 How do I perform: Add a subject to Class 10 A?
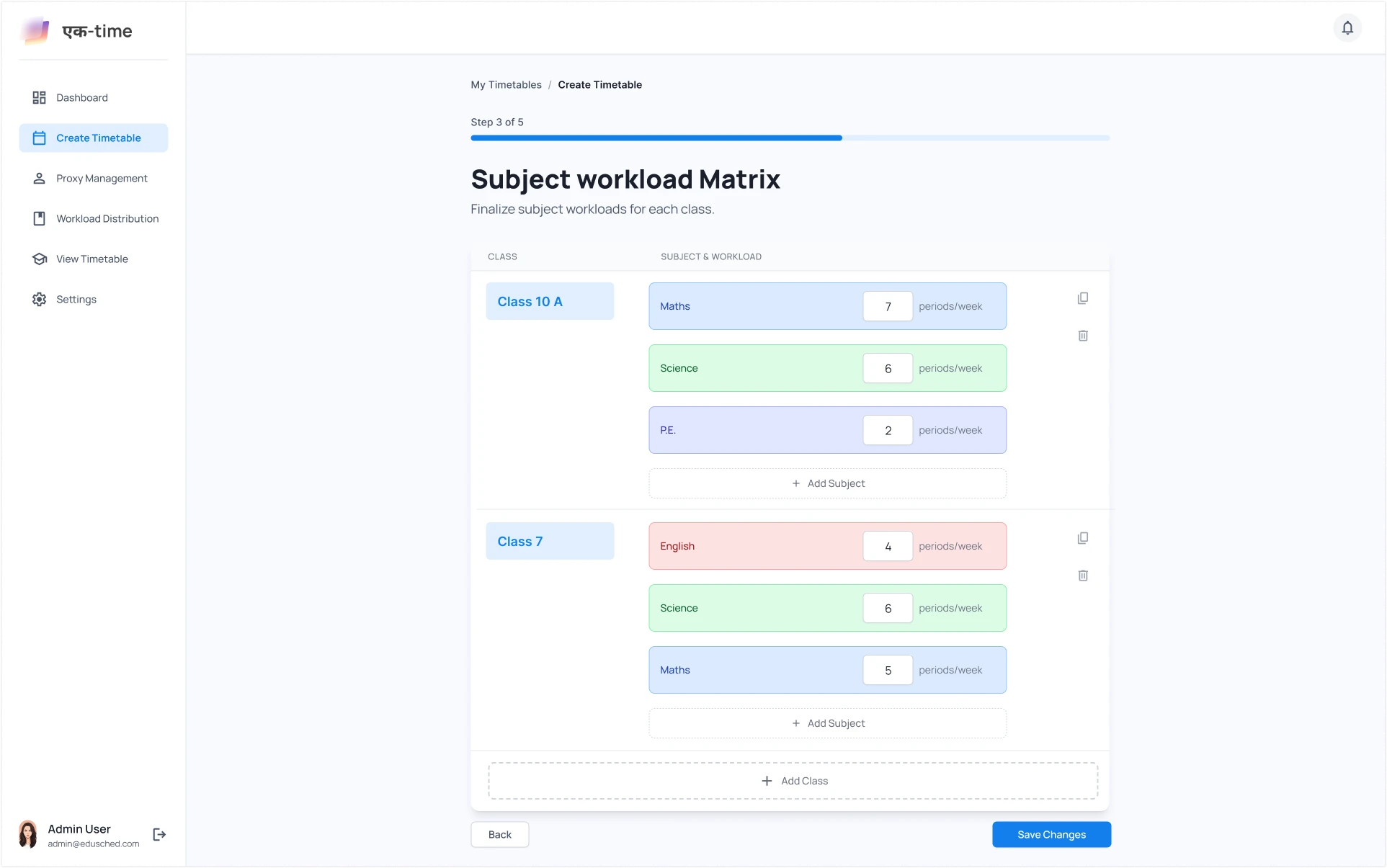click(827, 483)
